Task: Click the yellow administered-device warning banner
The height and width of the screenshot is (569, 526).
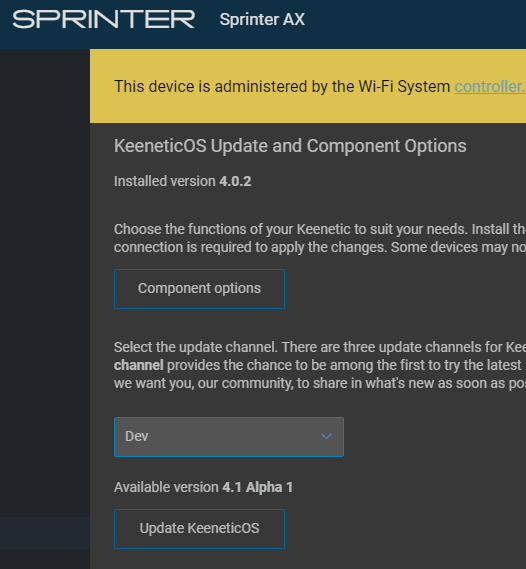Action: point(308,86)
